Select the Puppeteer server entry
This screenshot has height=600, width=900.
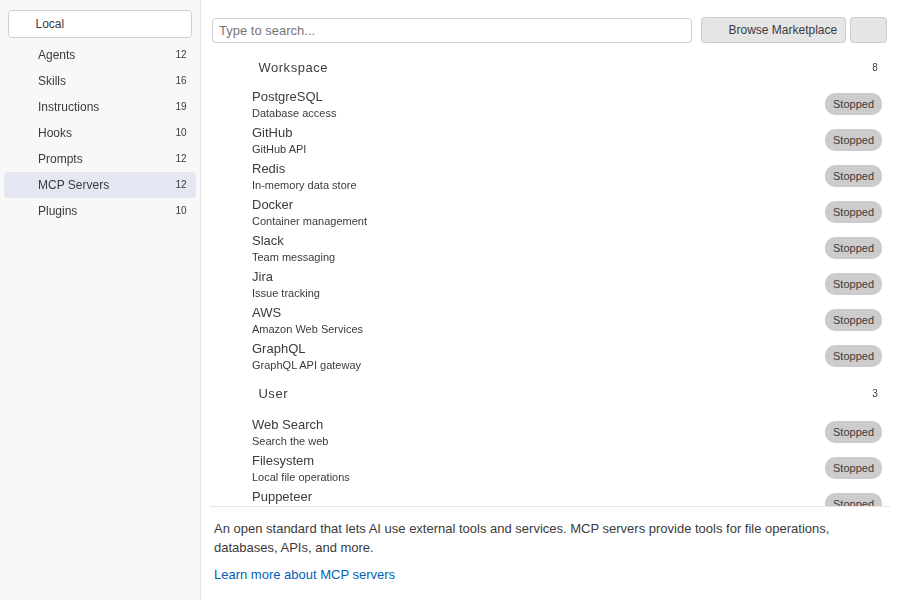click(550, 497)
